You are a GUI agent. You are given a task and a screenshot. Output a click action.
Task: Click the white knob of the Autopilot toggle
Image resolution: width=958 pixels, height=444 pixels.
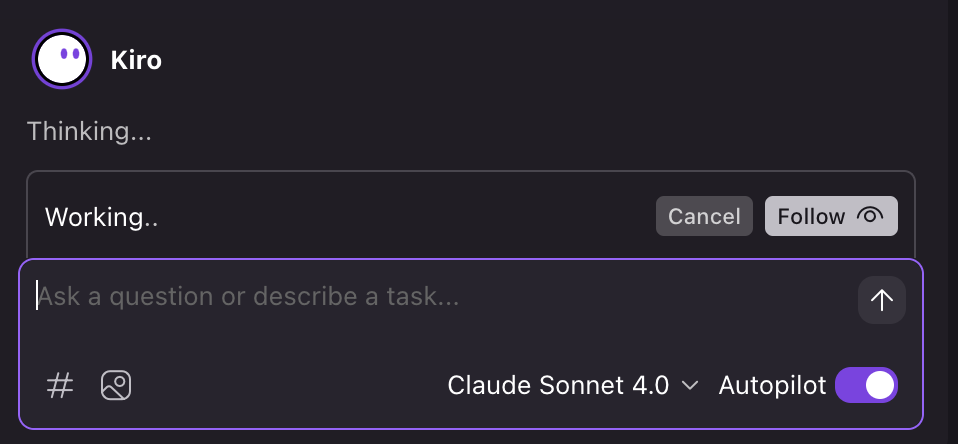880,385
